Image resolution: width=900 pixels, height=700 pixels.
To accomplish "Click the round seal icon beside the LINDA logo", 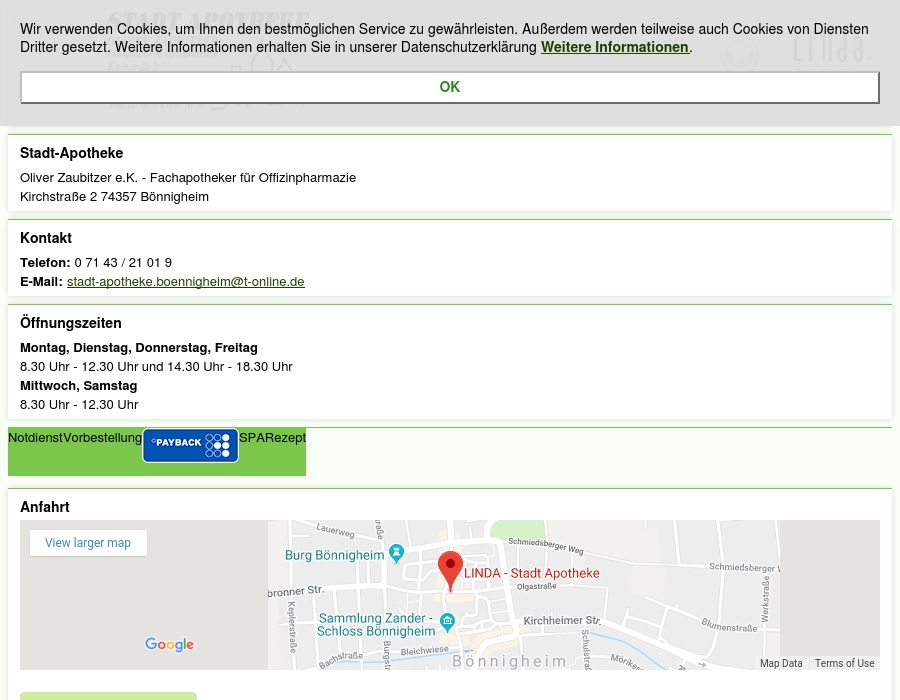I will tap(740, 55).
